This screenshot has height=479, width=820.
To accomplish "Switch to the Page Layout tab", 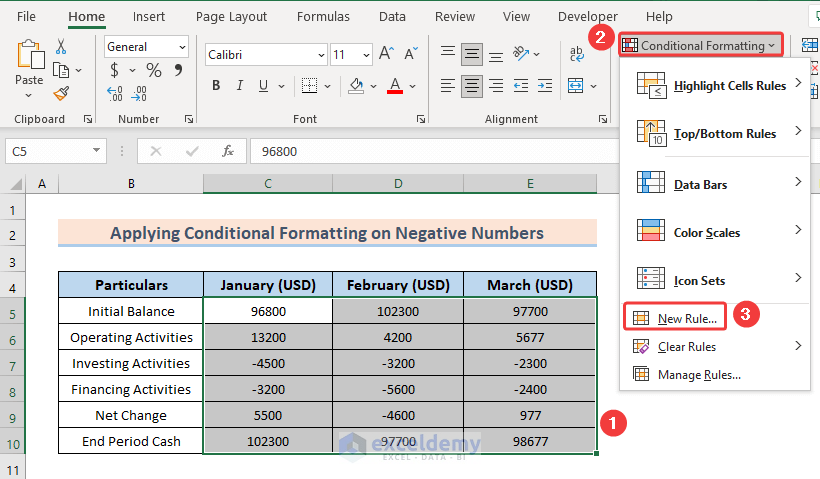I will pyautogui.click(x=231, y=17).
